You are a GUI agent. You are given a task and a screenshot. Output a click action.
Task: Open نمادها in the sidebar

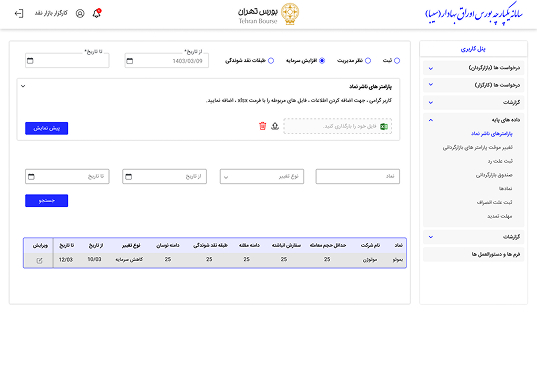505,188
